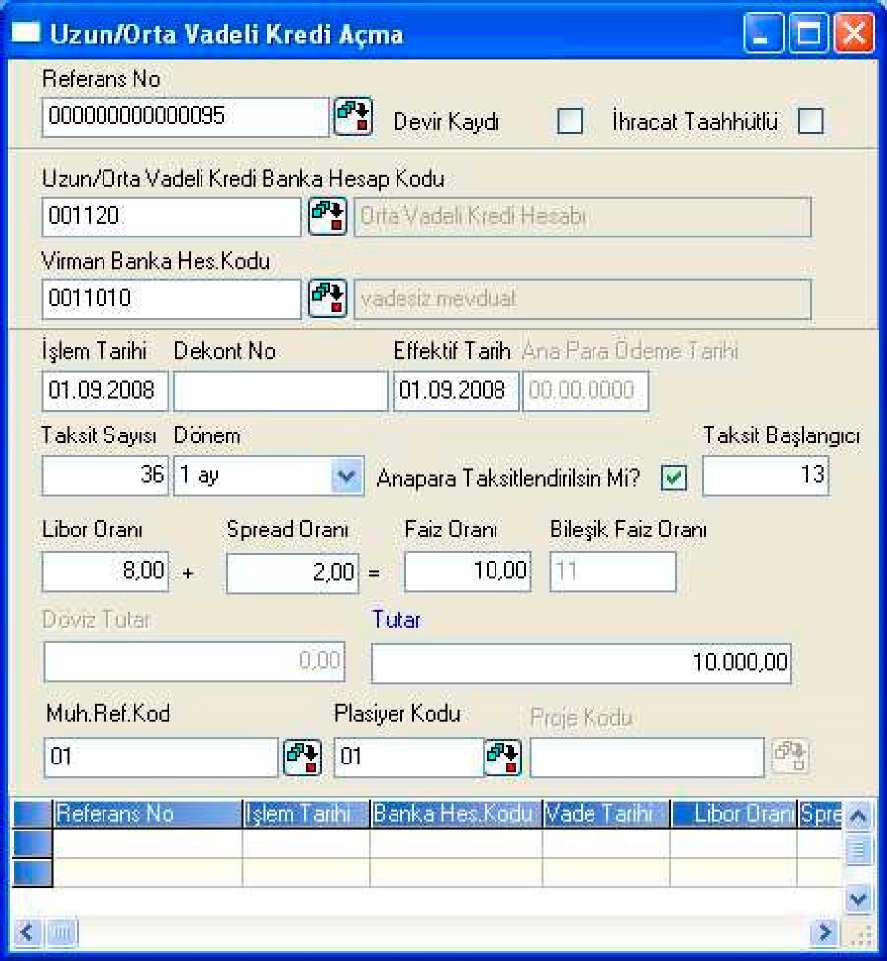This screenshot has width=887, height=961.
Task: Close the Kredi Açma window
Action: pyautogui.click(x=854, y=32)
